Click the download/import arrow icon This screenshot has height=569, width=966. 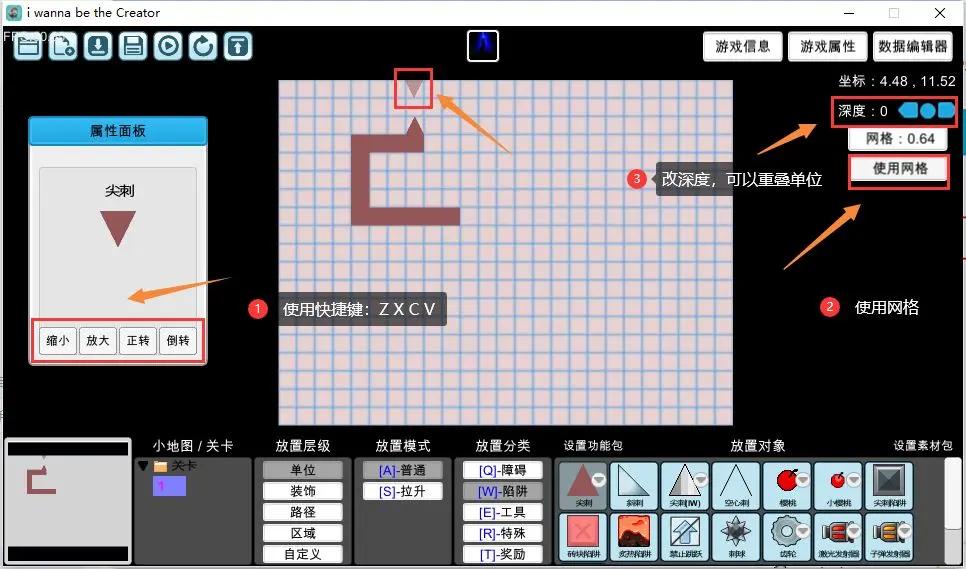point(97,46)
